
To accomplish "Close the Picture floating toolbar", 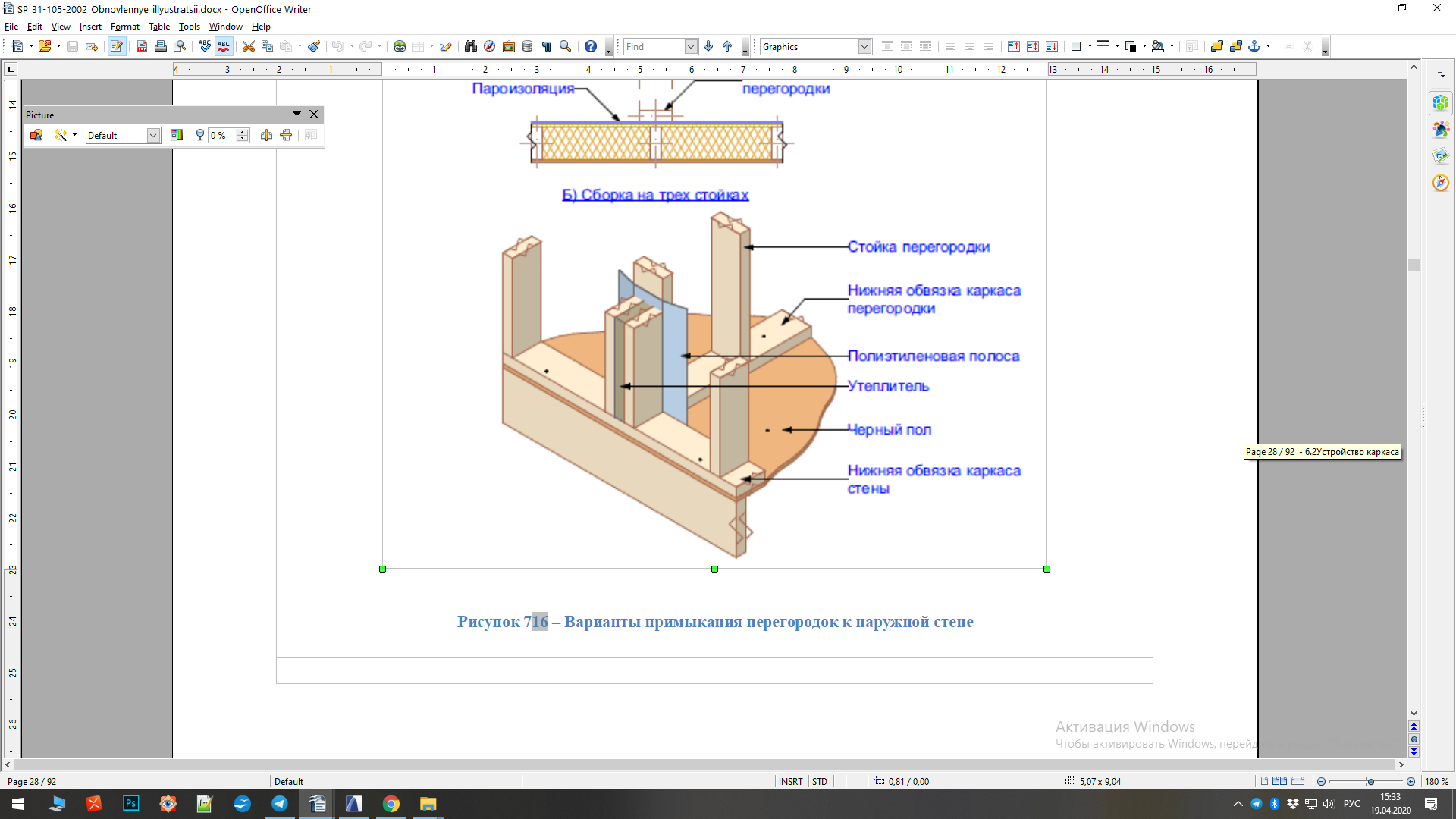I will tap(314, 114).
